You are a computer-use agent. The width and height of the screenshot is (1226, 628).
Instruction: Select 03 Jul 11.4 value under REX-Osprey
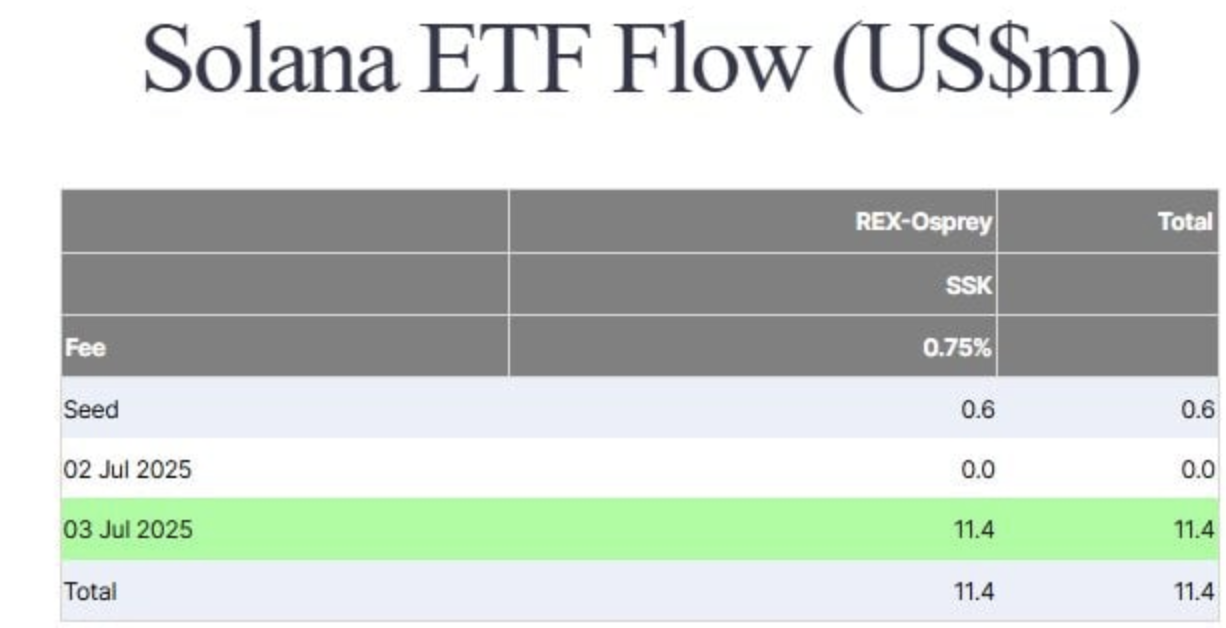(975, 530)
